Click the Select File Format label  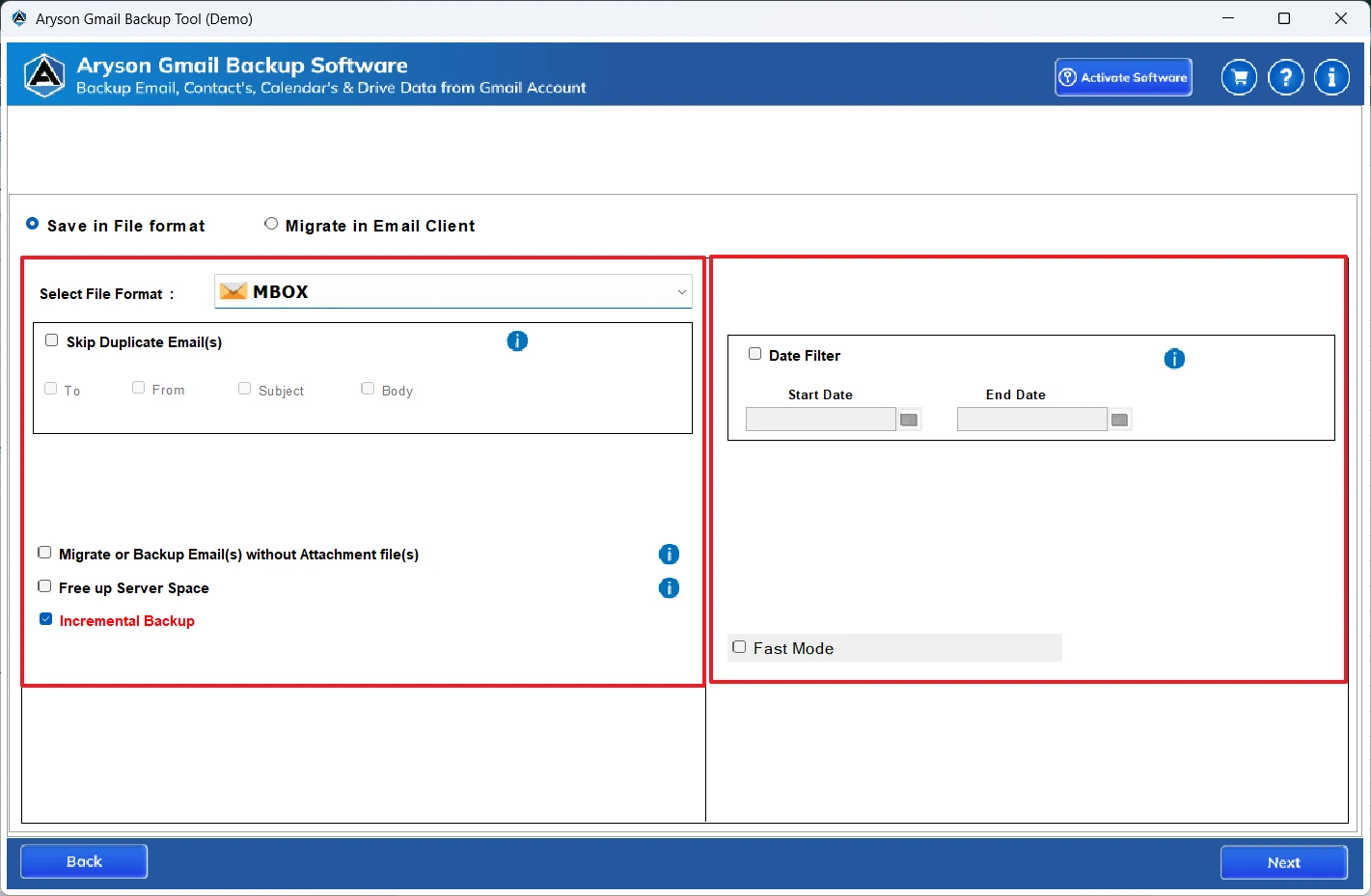click(x=107, y=294)
